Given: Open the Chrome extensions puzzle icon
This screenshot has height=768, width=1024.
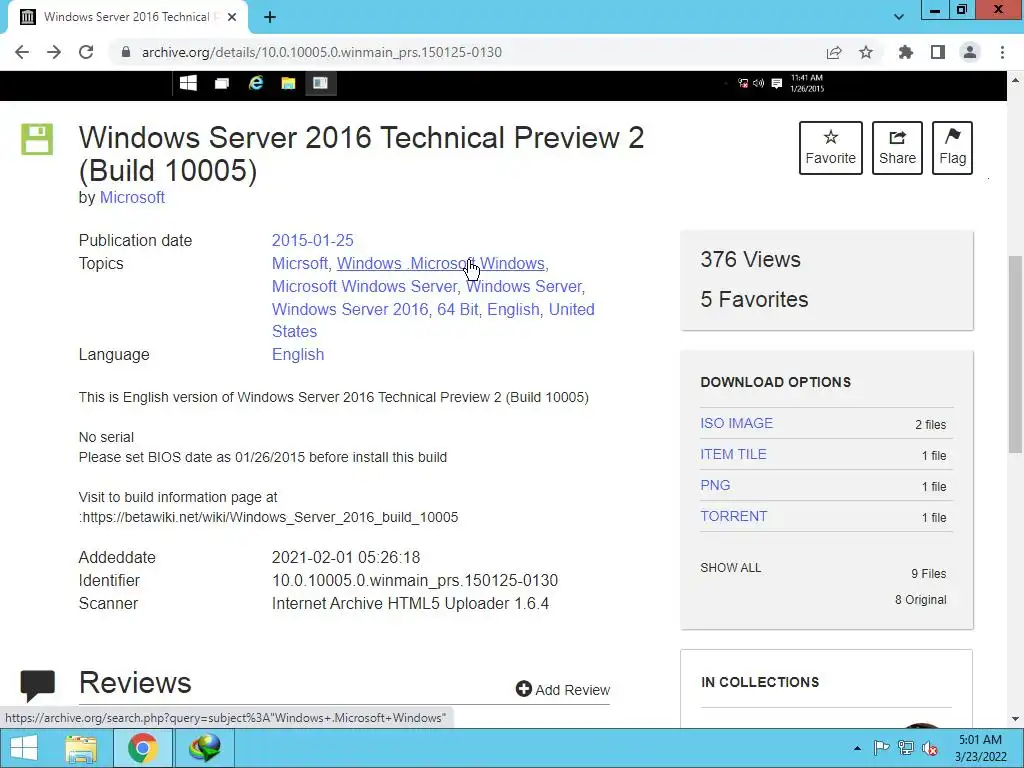Looking at the screenshot, I should tap(906, 52).
